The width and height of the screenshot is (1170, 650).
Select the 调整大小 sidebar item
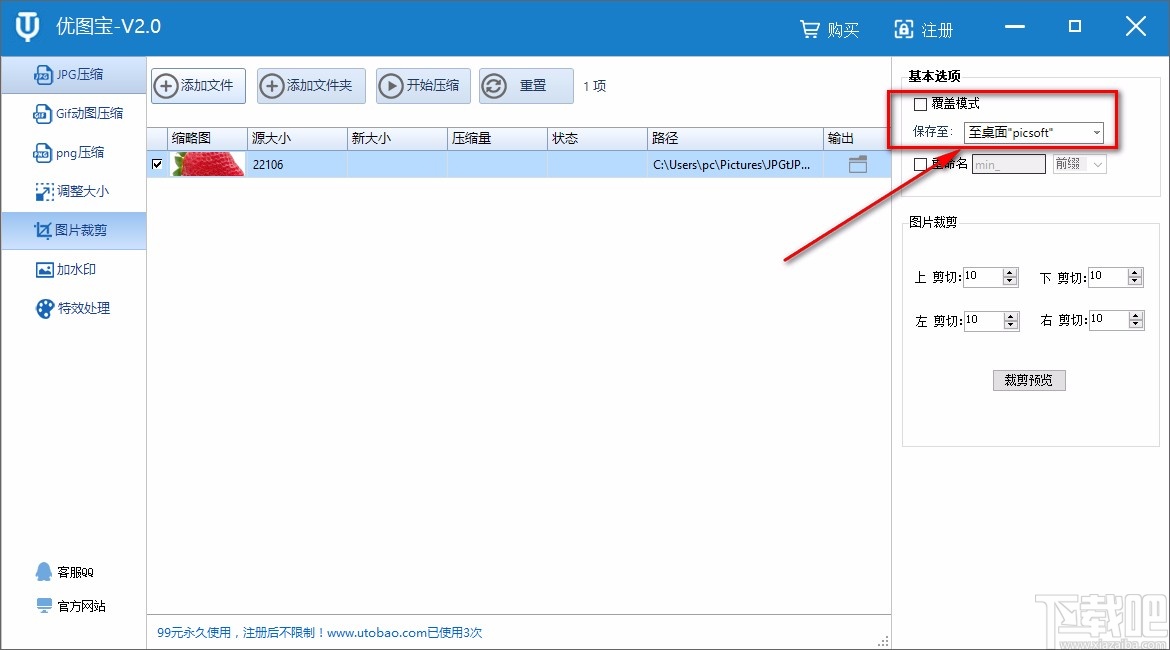pyautogui.click(x=73, y=191)
